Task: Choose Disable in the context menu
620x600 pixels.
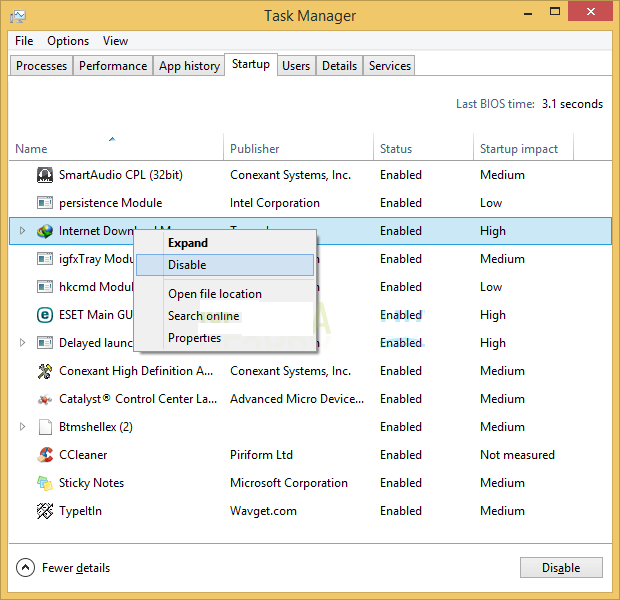Action: click(225, 265)
